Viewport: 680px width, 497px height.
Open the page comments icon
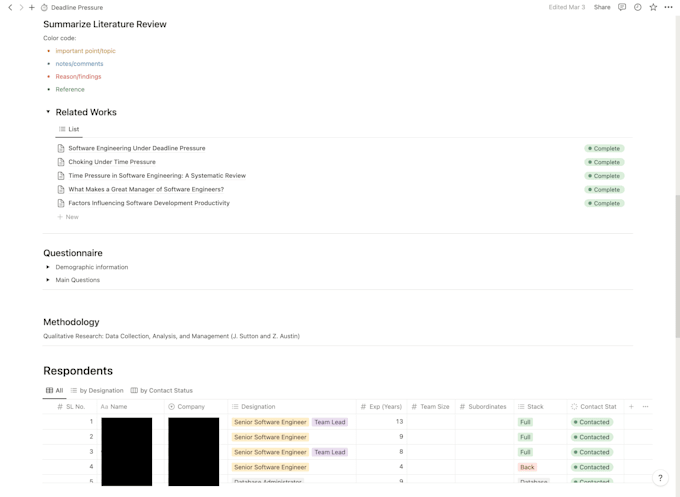(x=621, y=7)
